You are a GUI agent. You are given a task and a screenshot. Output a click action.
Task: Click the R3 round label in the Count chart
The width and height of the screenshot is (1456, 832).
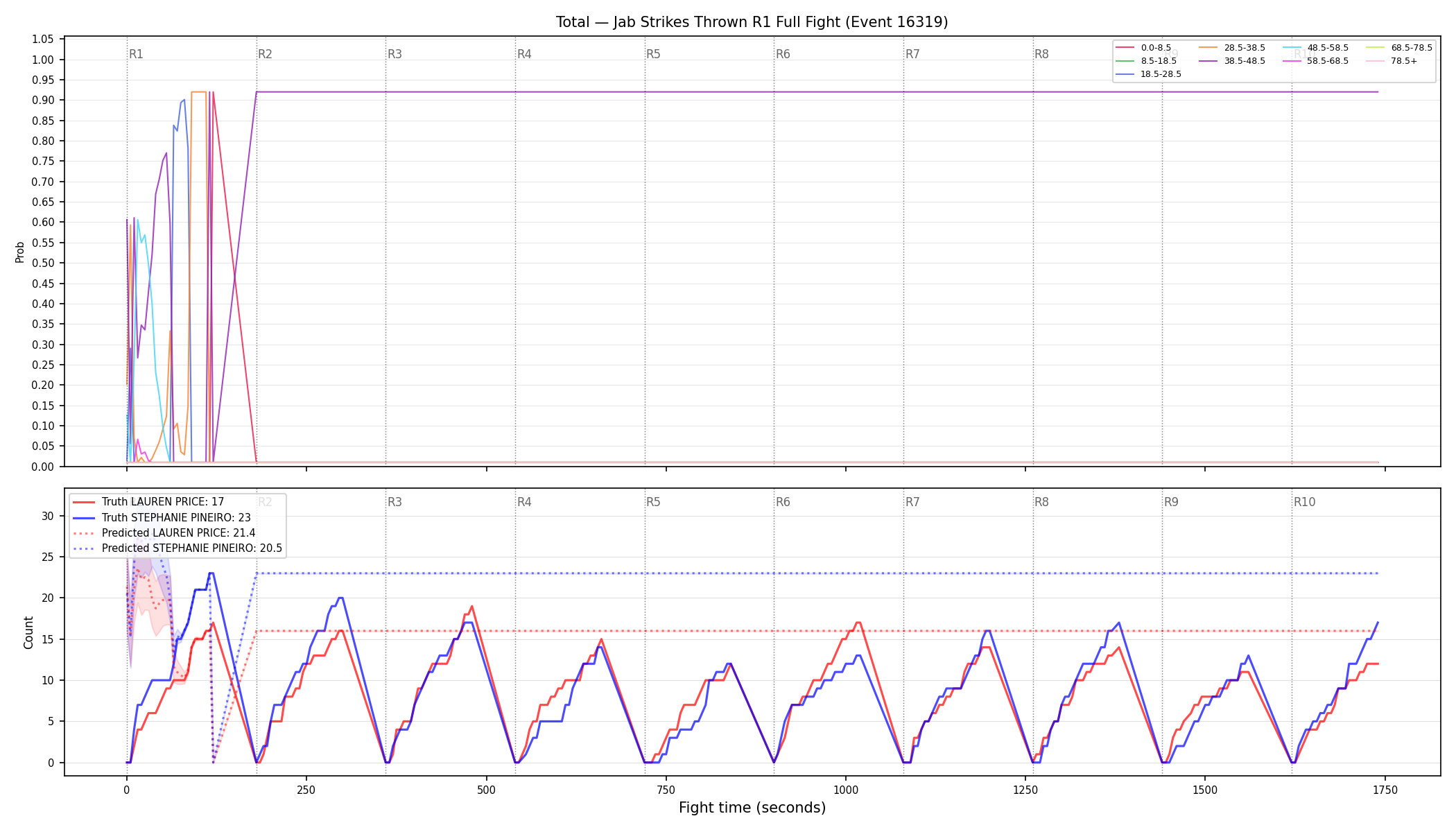click(x=395, y=502)
